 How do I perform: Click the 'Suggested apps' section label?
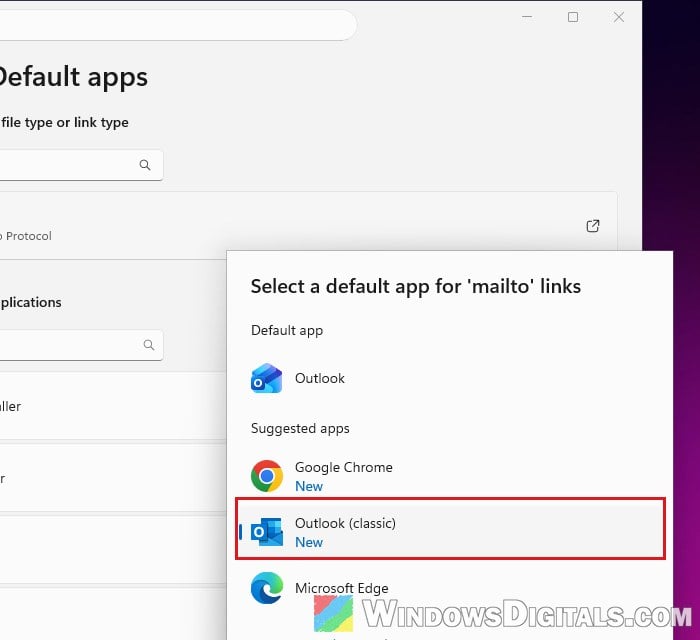pos(300,428)
